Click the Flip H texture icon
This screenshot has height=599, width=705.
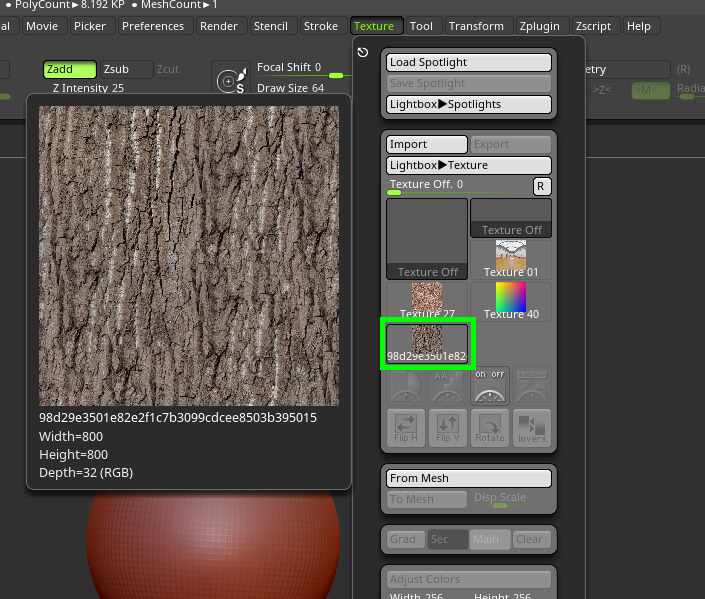[x=406, y=427]
